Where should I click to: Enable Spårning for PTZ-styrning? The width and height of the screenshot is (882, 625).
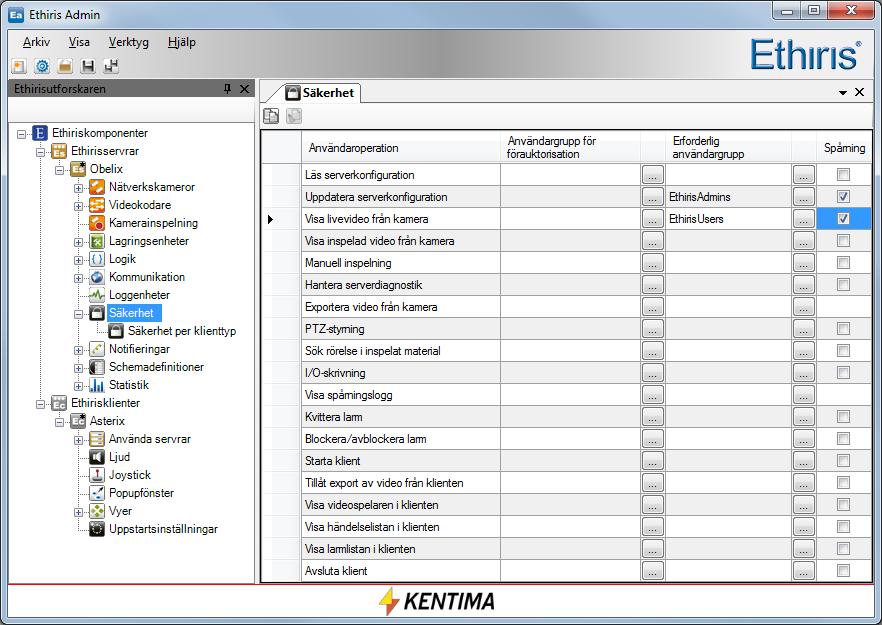click(x=843, y=329)
